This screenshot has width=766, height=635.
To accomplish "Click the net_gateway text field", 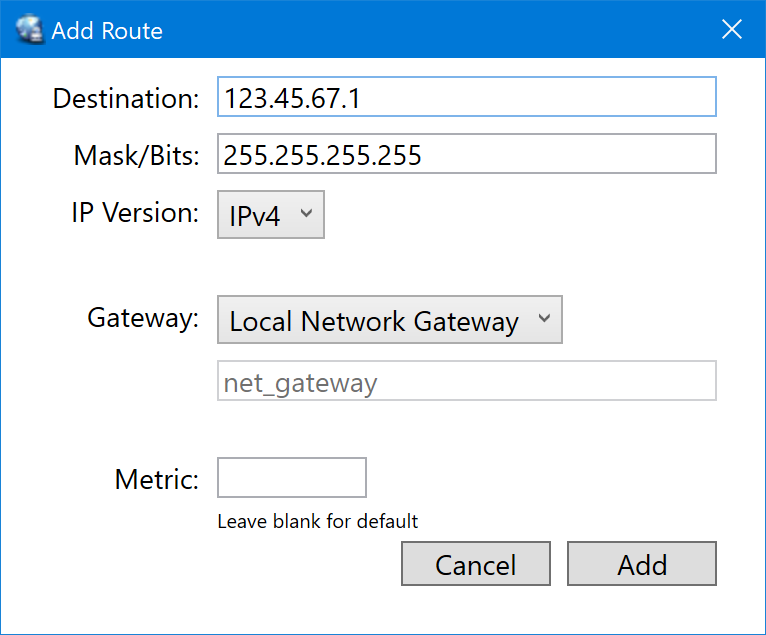I will tap(466, 381).
